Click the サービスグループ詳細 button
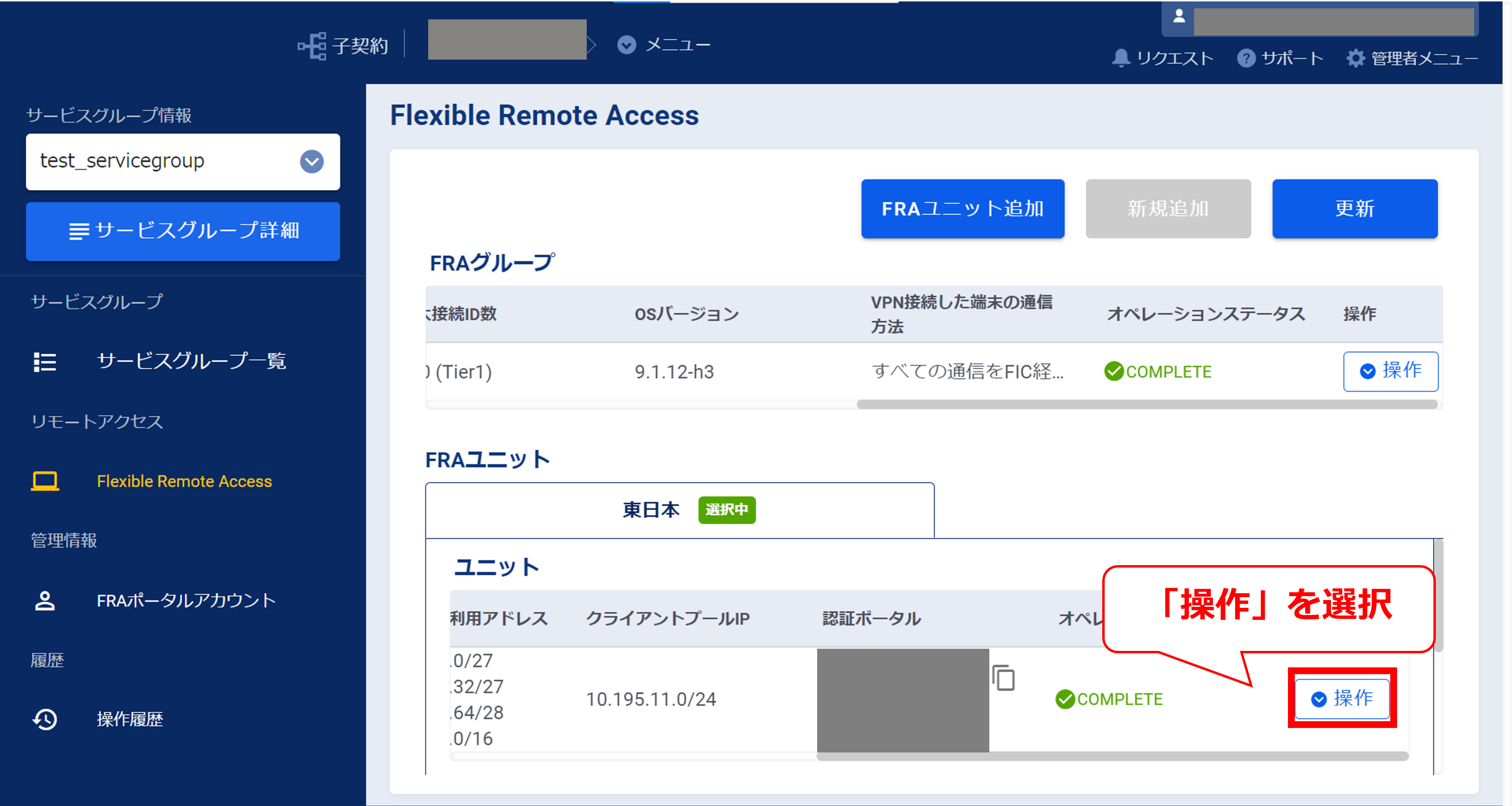The width and height of the screenshot is (1512, 806). tap(182, 231)
